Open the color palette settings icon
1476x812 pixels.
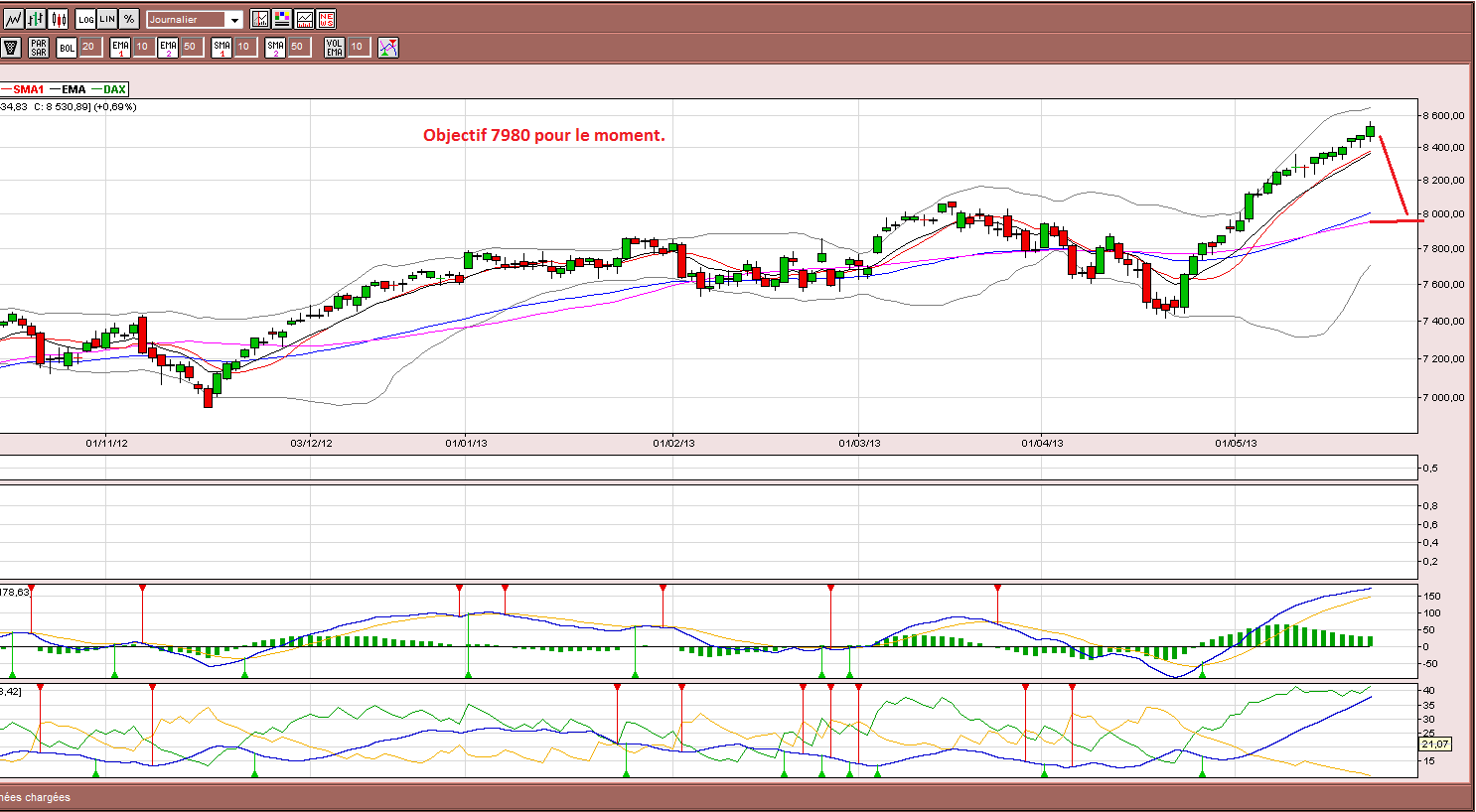pos(282,19)
